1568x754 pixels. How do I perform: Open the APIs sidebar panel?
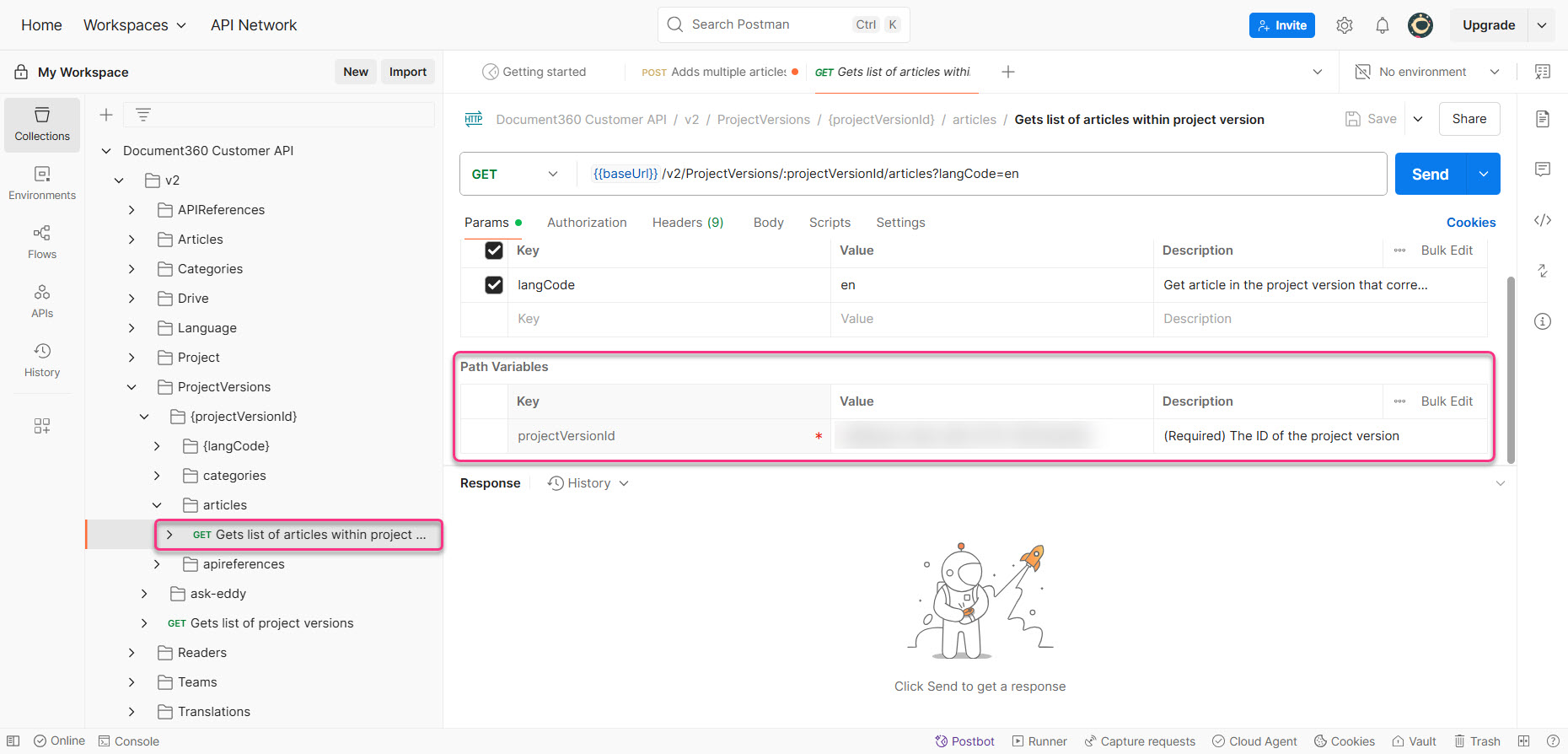tap(42, 301)
